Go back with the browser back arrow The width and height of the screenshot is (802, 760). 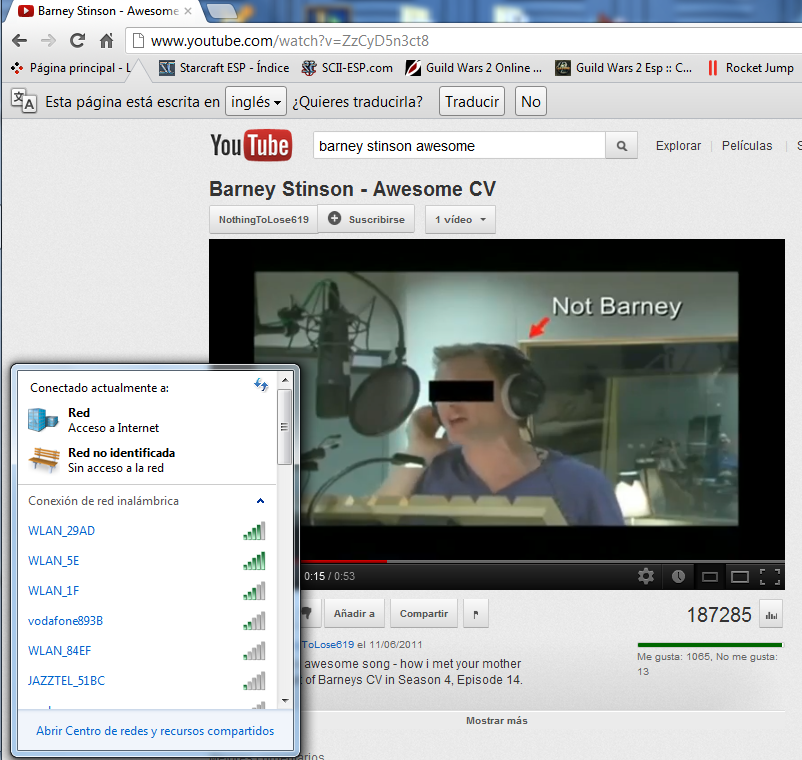point(19,40)
